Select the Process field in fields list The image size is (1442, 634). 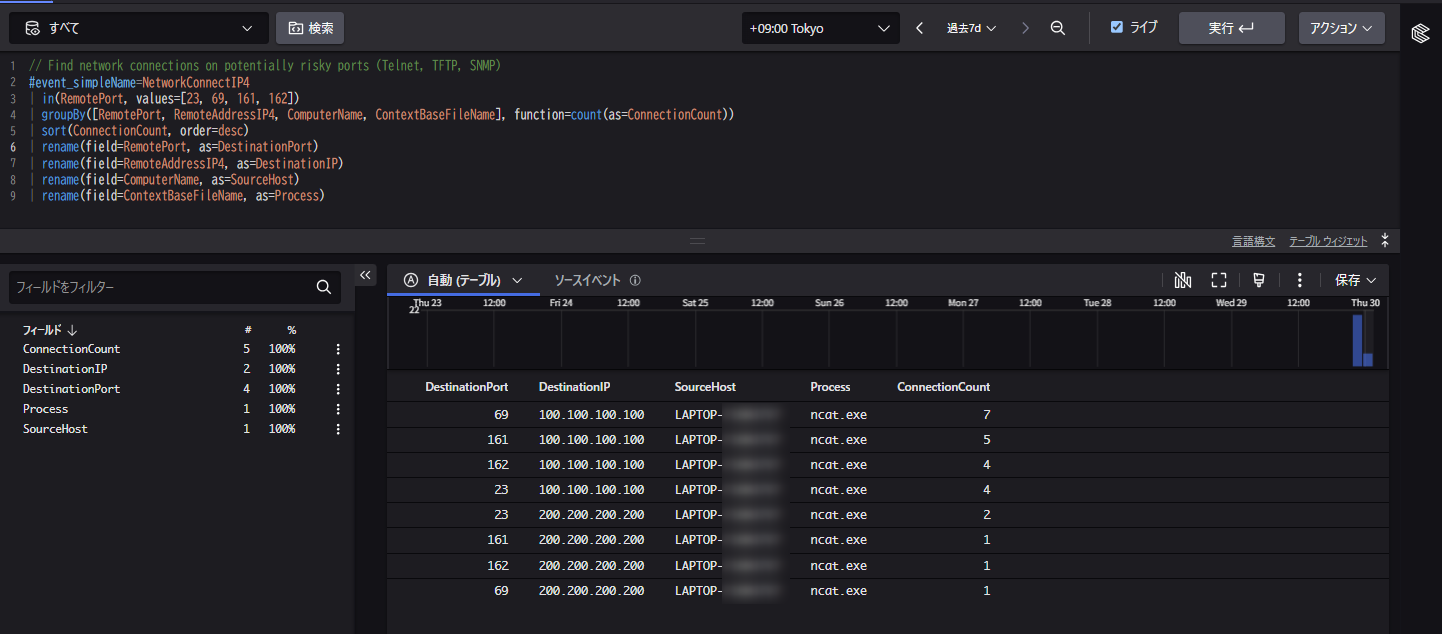tap(46, 409)
